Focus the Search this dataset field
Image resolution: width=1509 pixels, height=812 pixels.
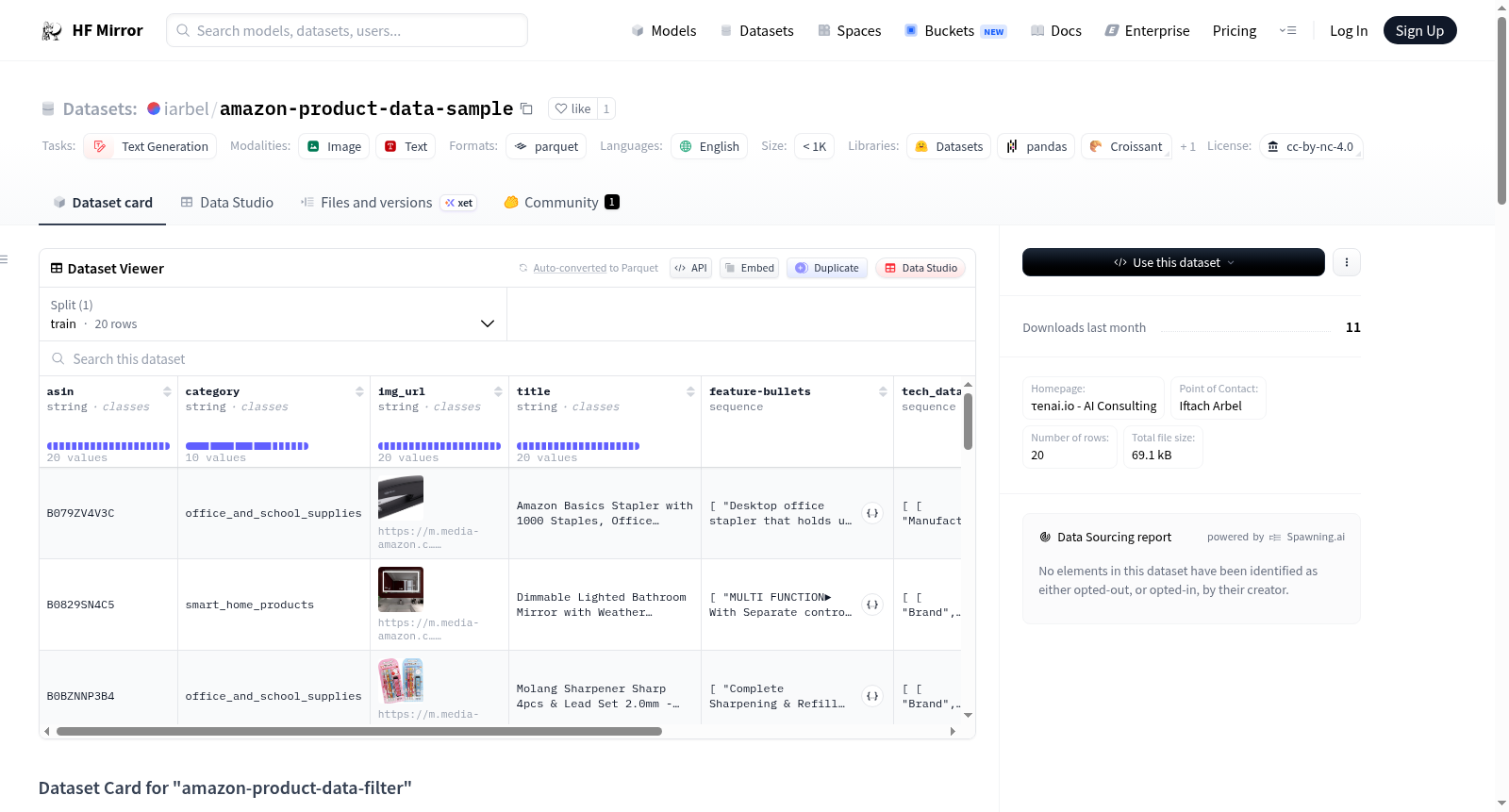coord(507,358)
